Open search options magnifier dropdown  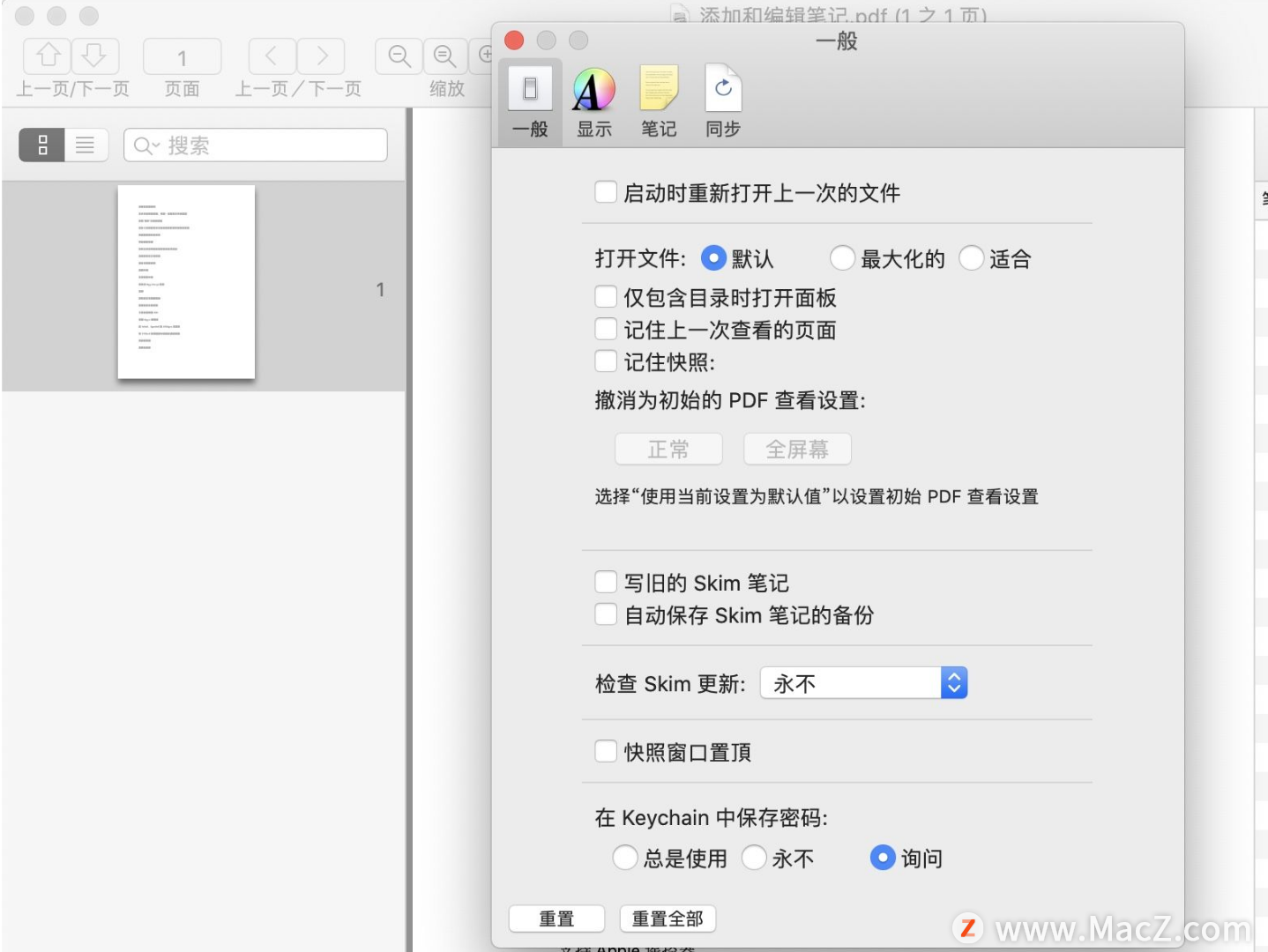tap(146, 145)
